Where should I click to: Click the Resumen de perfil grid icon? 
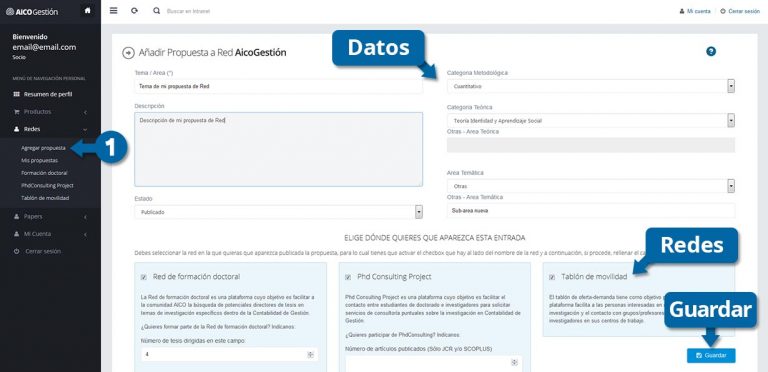click(17, 94)
